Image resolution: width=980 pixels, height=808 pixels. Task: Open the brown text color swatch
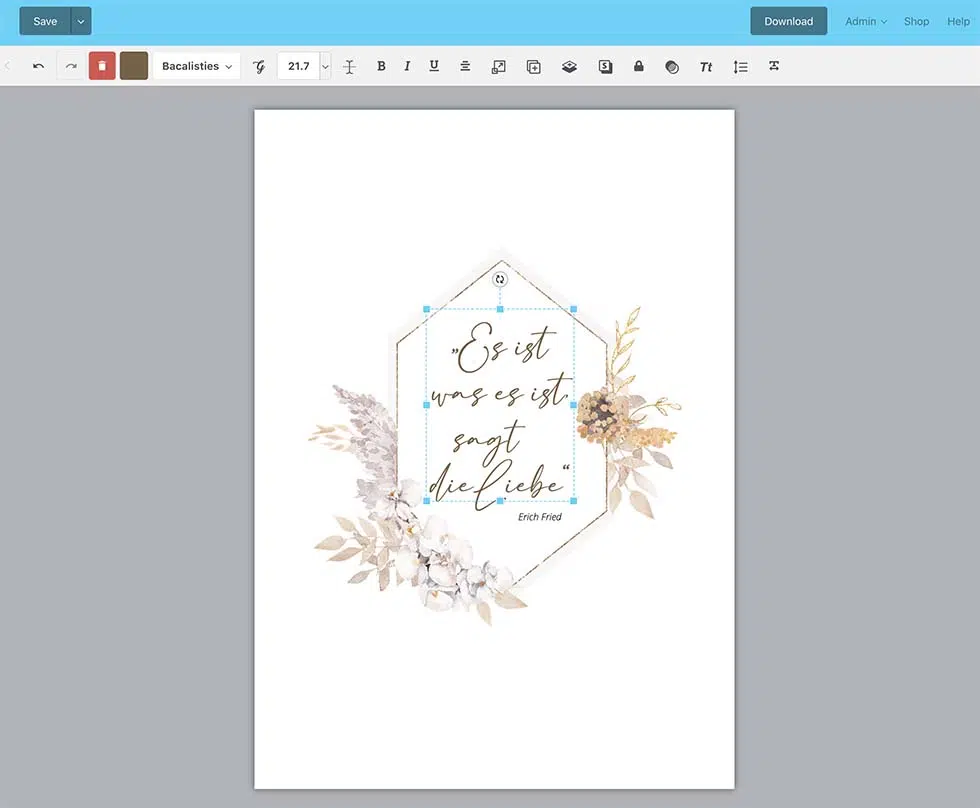point(134,66)
